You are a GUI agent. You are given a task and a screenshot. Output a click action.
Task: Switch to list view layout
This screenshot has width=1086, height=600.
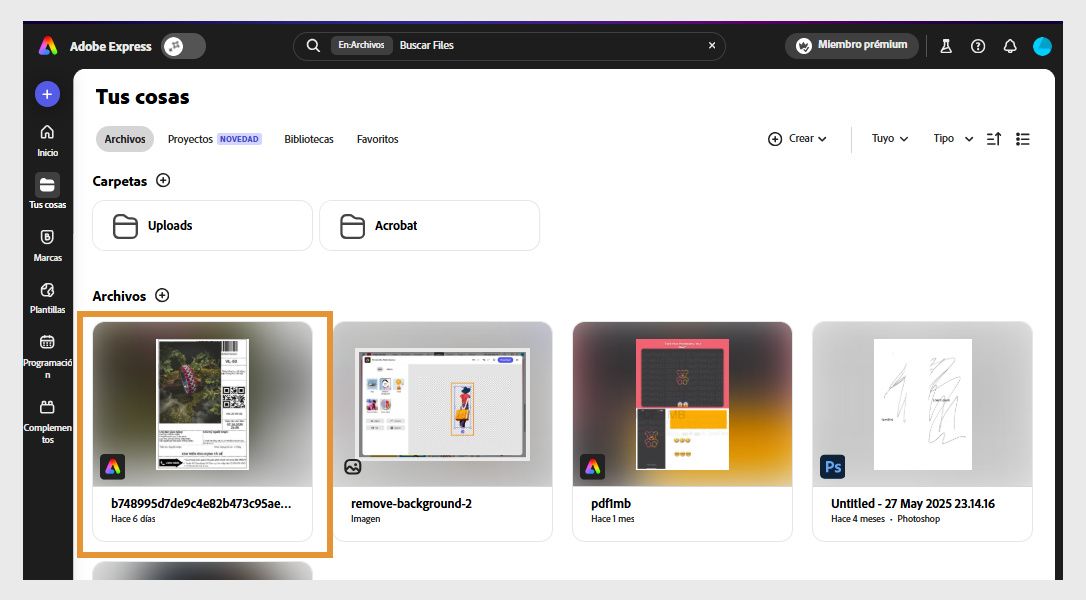pyautogui.click(x=1023, y=138)
